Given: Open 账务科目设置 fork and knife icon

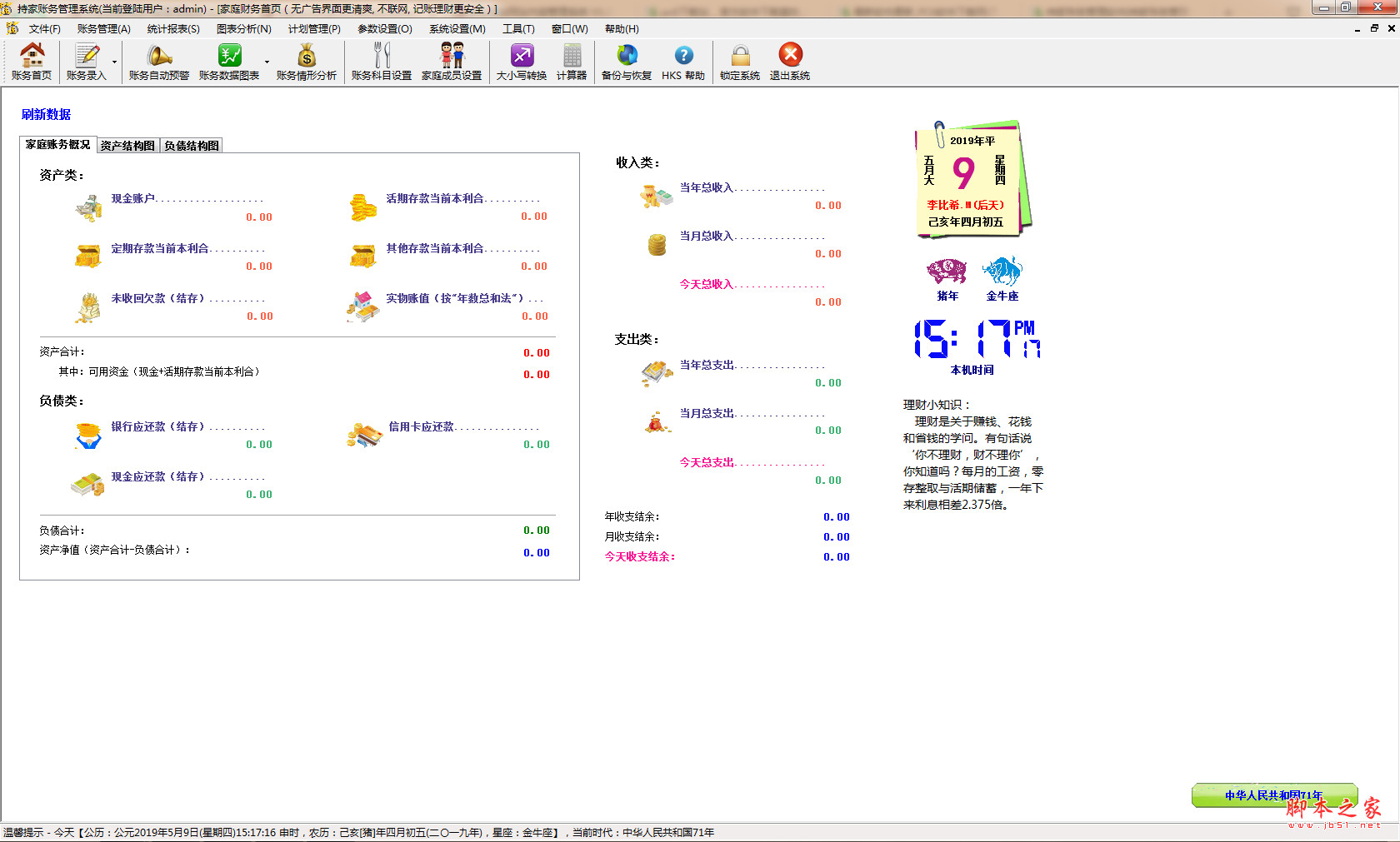Looking at the screenshot, I should [x=381, y=62].
